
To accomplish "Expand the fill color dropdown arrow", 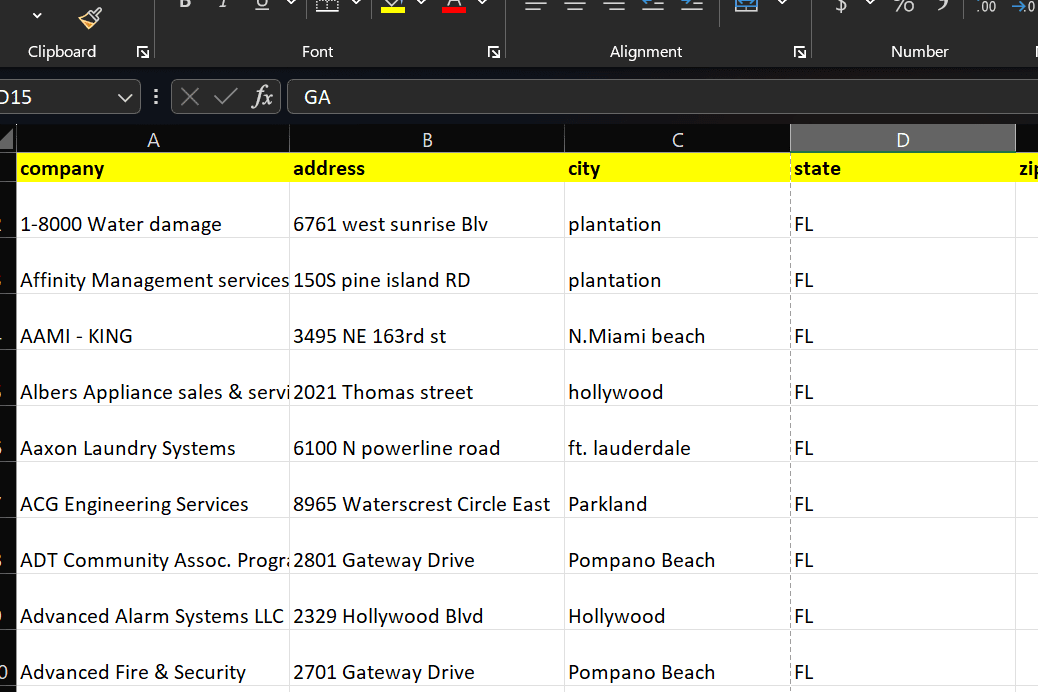I will pyautogui.click(x=422, y=3).
